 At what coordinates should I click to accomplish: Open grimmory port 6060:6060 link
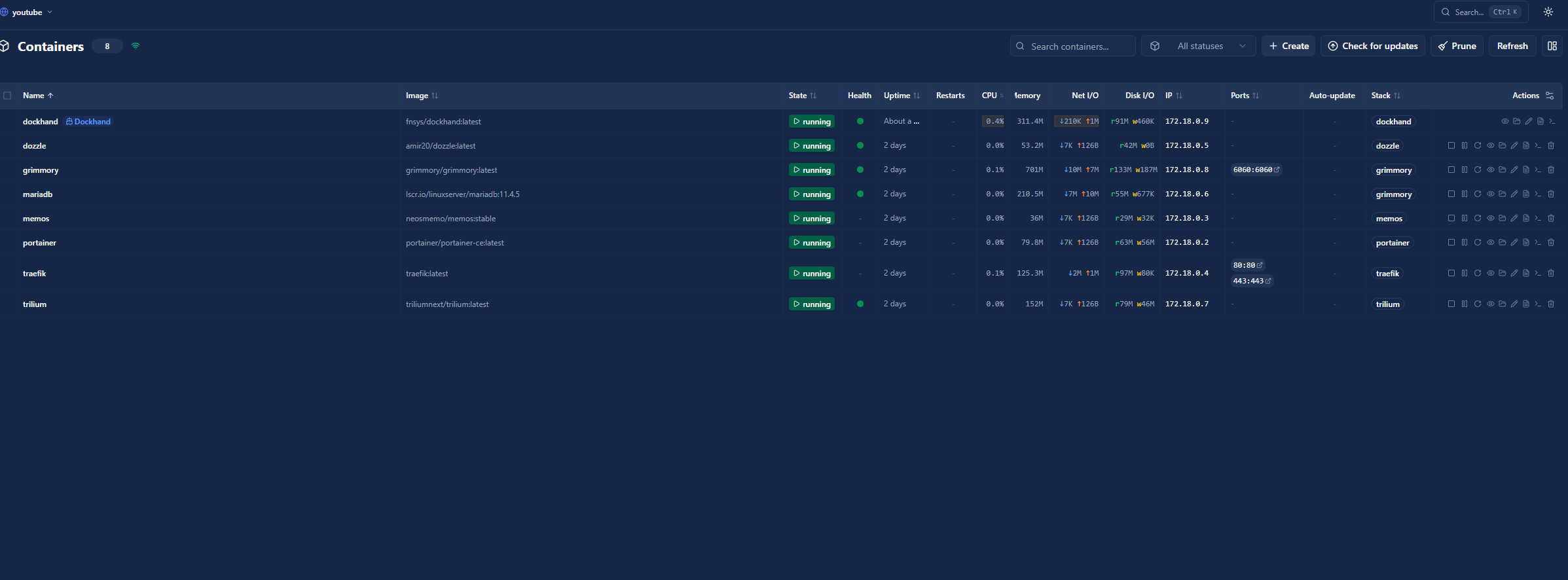point(1256,170)
